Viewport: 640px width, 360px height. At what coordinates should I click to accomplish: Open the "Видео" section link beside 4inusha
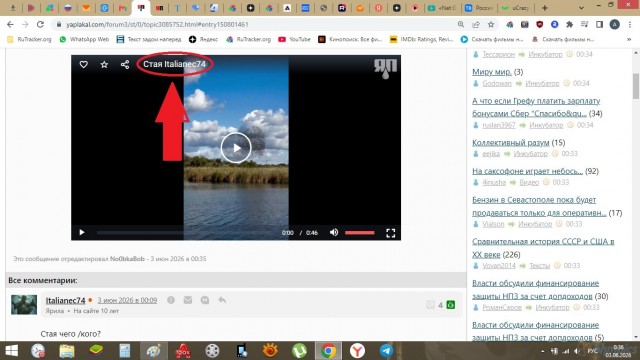pyautogui.click(x=529, y=182)
